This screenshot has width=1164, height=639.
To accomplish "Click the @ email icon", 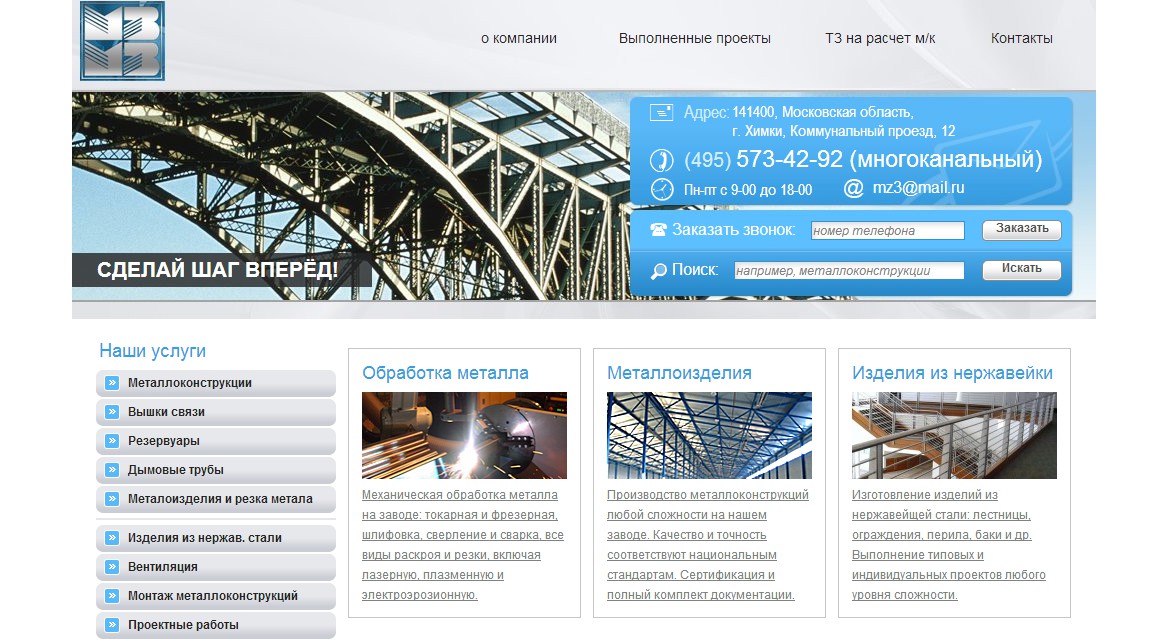I will [x=854, y=189].
